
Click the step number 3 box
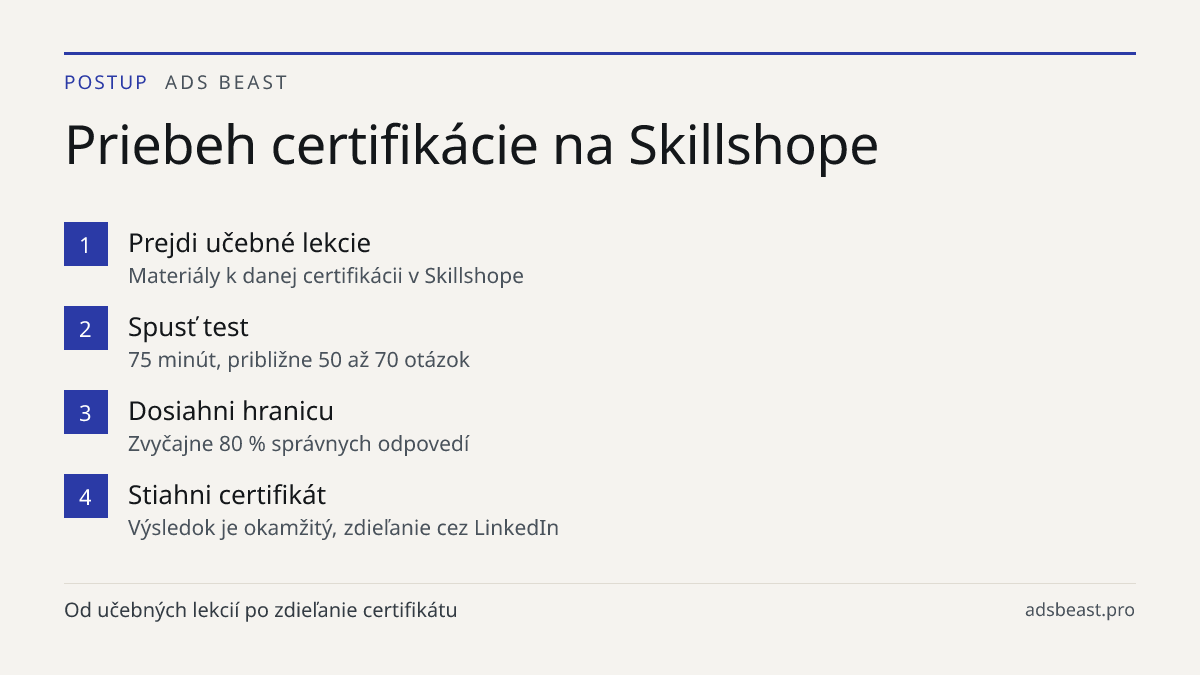(x=86, y=412)
